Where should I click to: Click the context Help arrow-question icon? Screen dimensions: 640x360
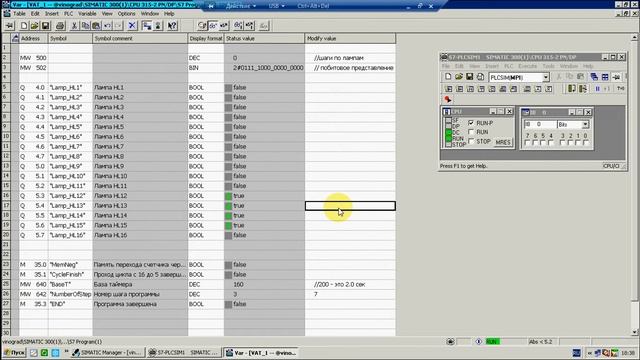click(x=172, y=26)
